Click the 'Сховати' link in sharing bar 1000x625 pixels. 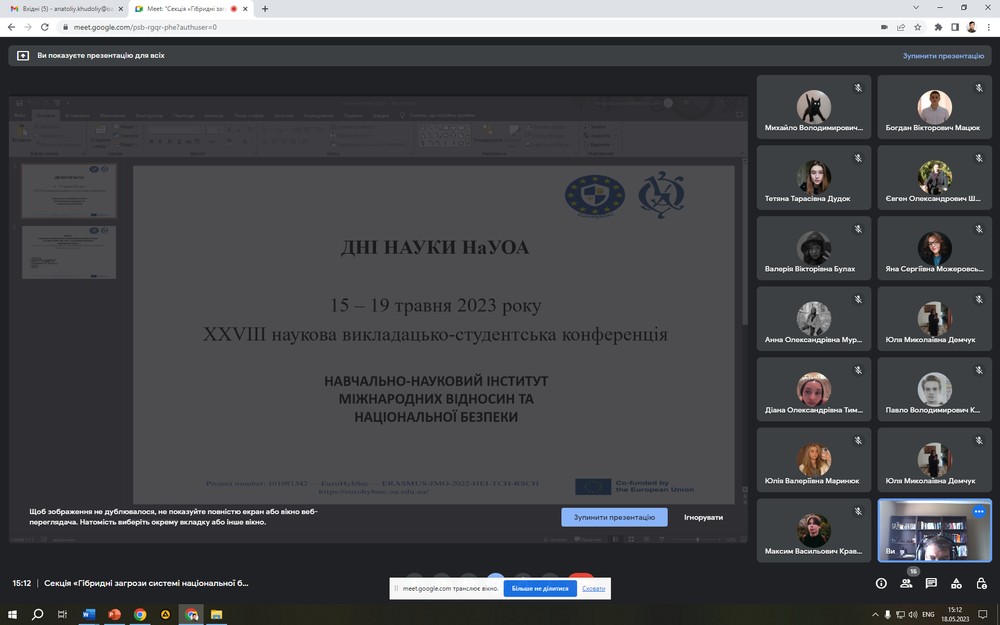594,588
